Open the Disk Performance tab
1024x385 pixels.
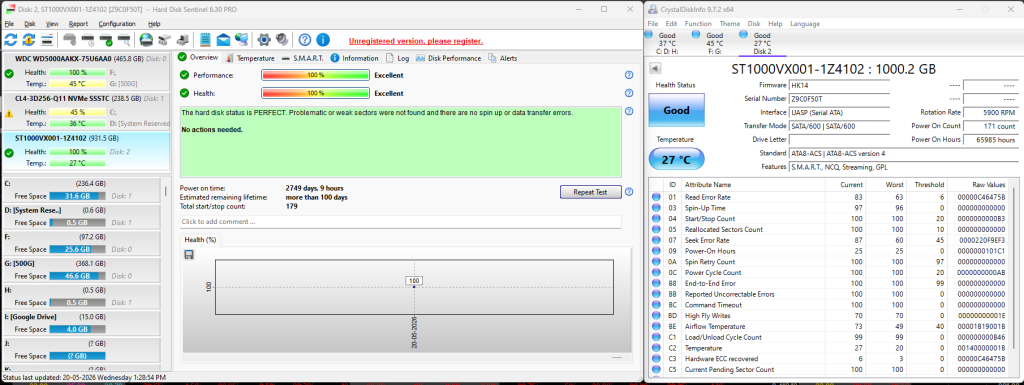point(449,58)
